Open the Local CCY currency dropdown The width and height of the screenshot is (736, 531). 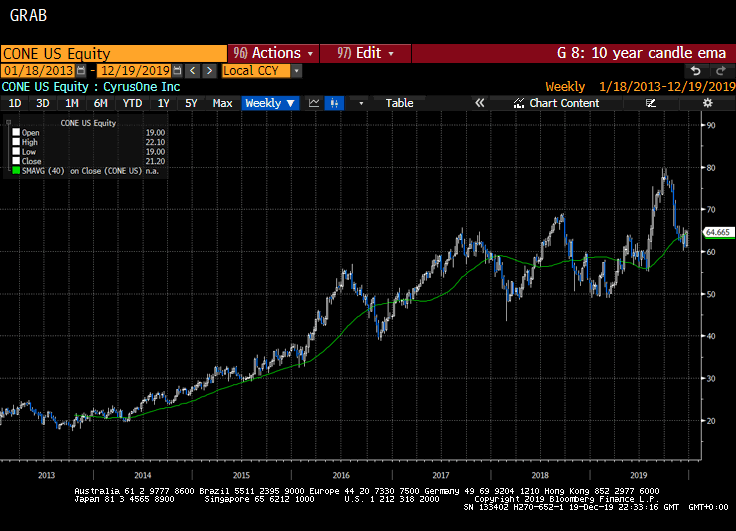pyautogui.click(x=262, y=71)
